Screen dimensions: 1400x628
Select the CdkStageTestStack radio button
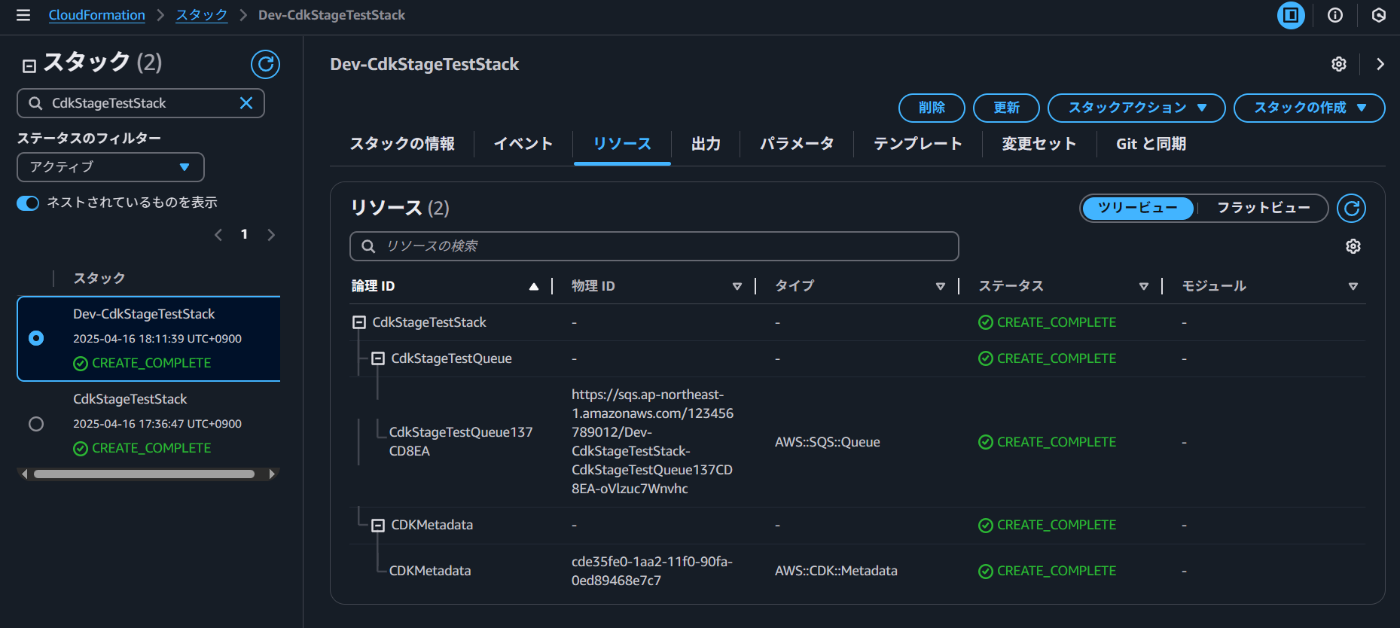[36, 423]
